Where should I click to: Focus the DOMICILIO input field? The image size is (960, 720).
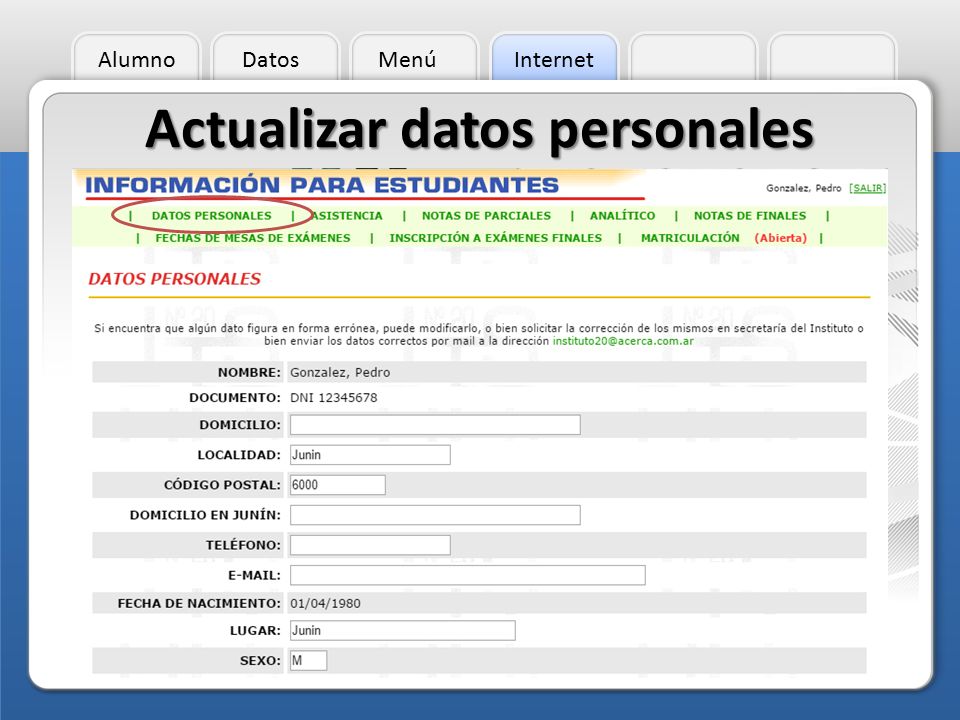click(x=435, y=425)
